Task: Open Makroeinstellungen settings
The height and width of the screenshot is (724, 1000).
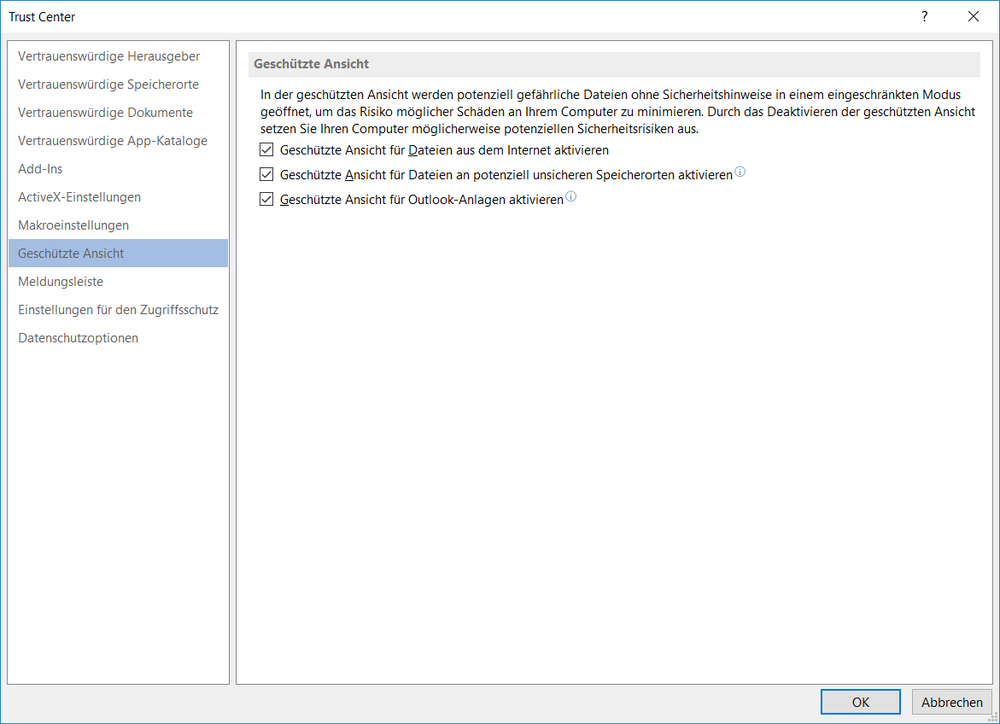Action: 73,225
